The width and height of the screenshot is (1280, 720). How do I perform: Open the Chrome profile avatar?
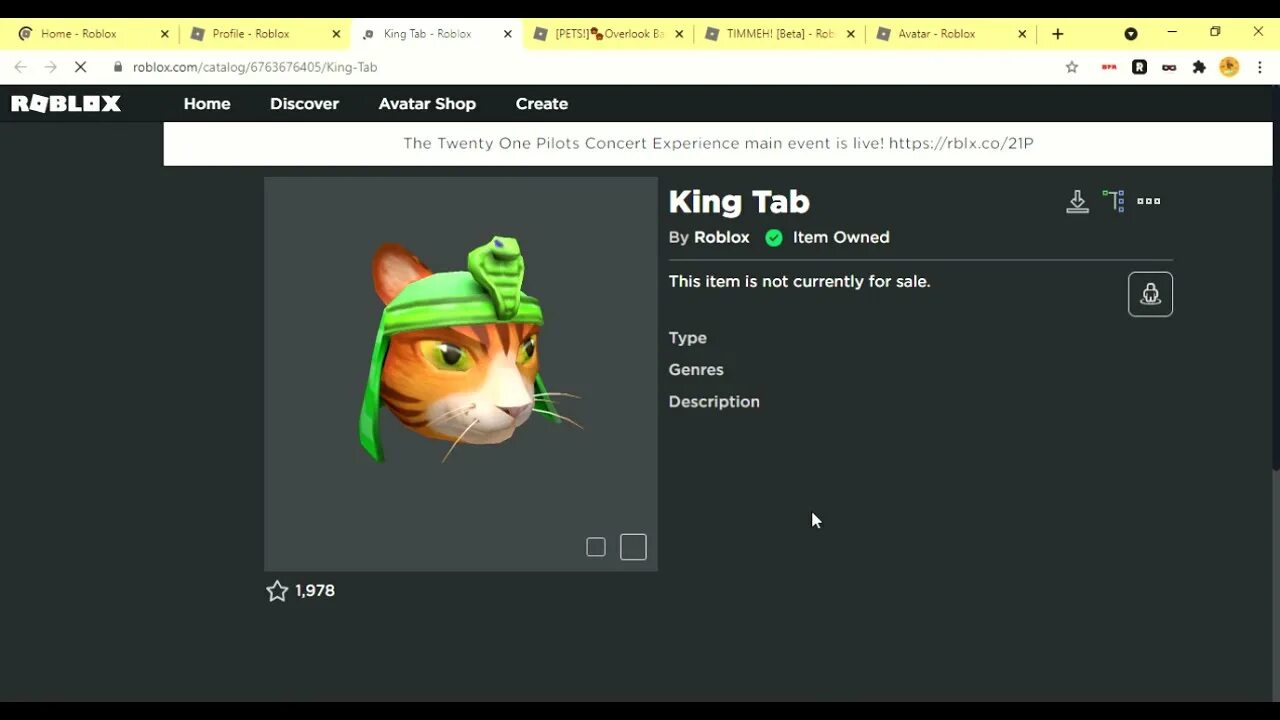click(x=1229, y=67)
